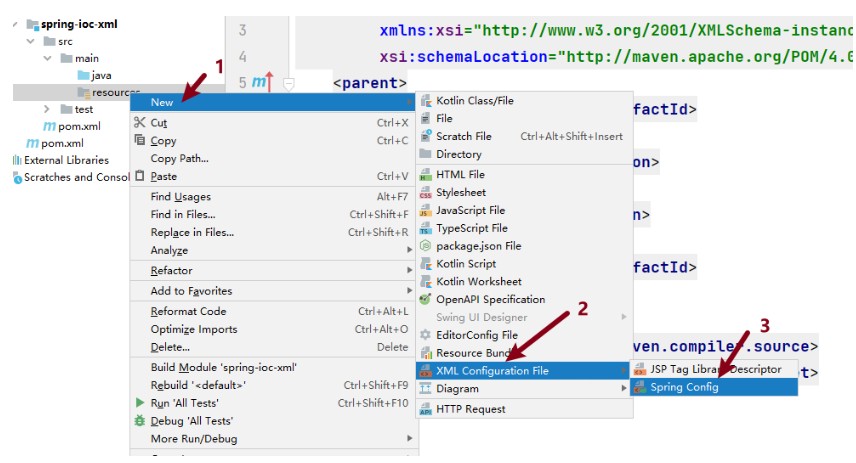Choose Find in Files...
The height and width of the screenshot is (463, 856).
272,215
